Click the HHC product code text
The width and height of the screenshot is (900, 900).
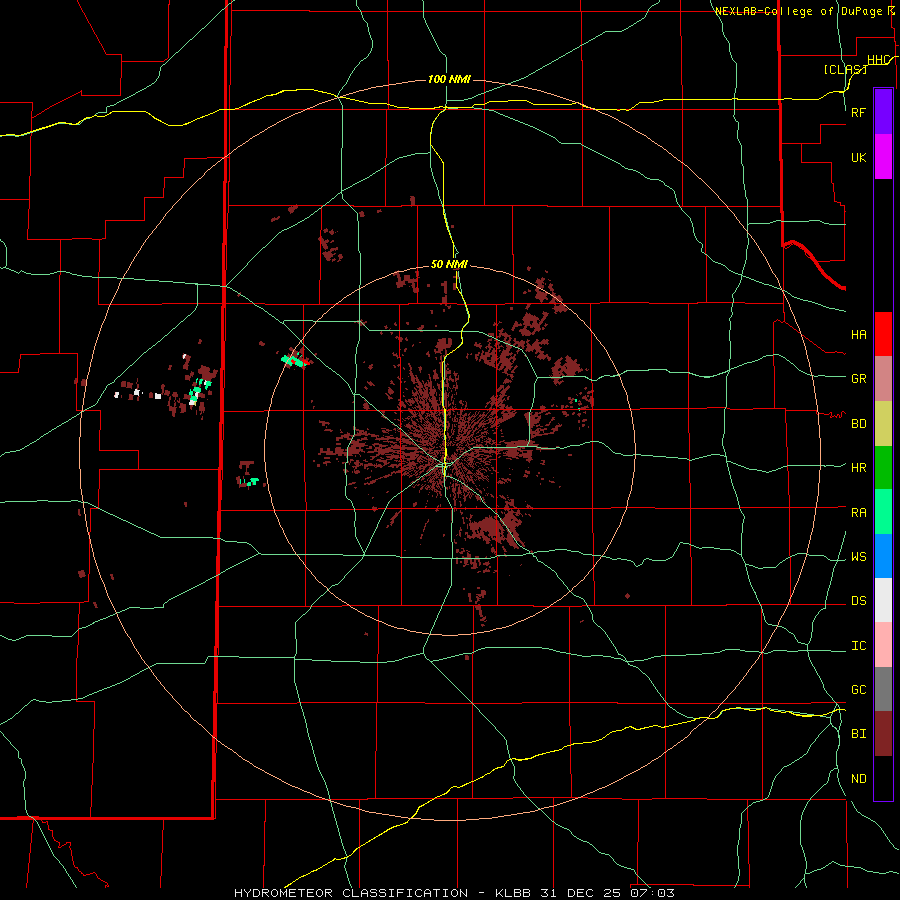tap(879, 60)
